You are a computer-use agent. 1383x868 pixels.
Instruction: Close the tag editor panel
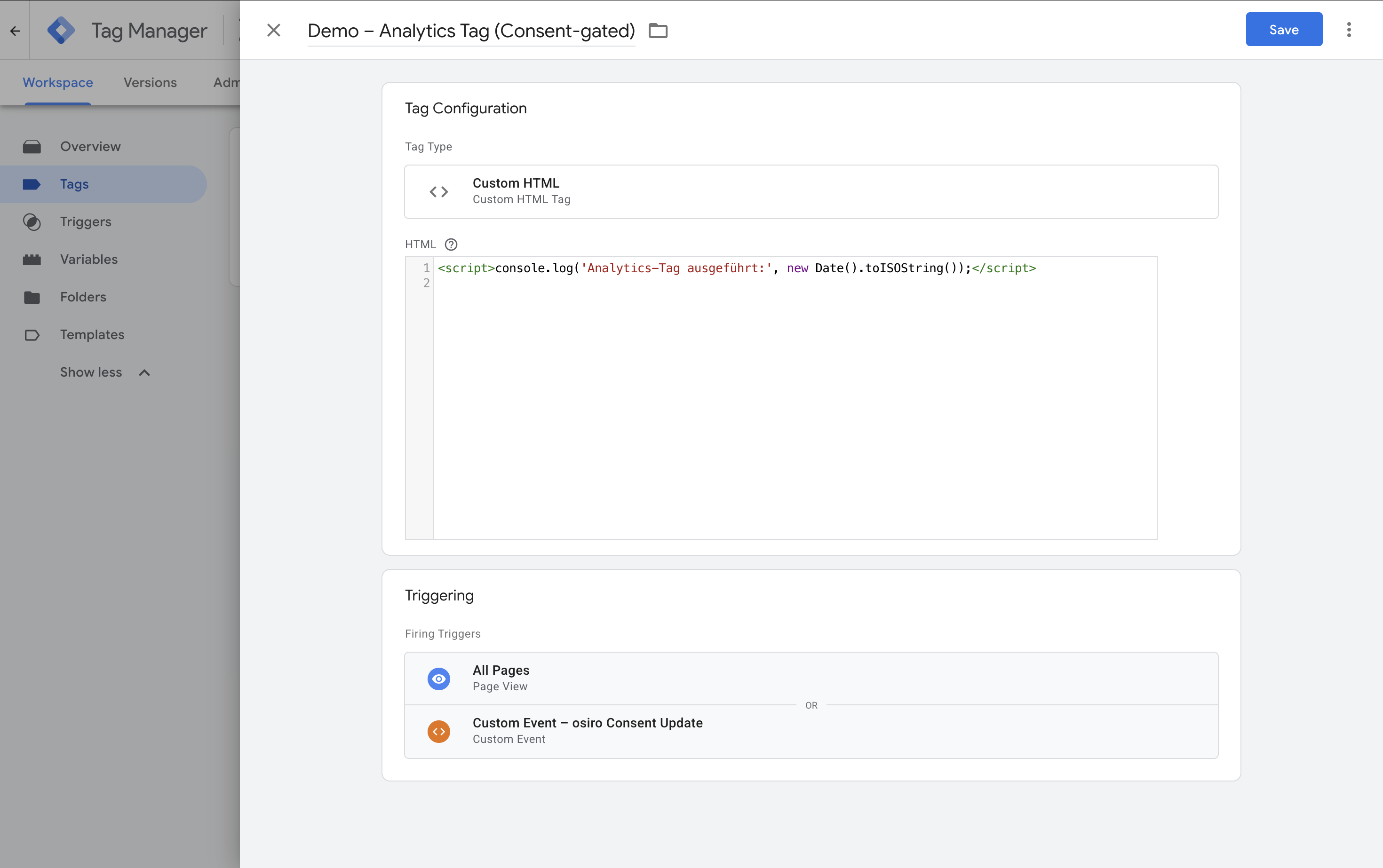tap(273, 30)
